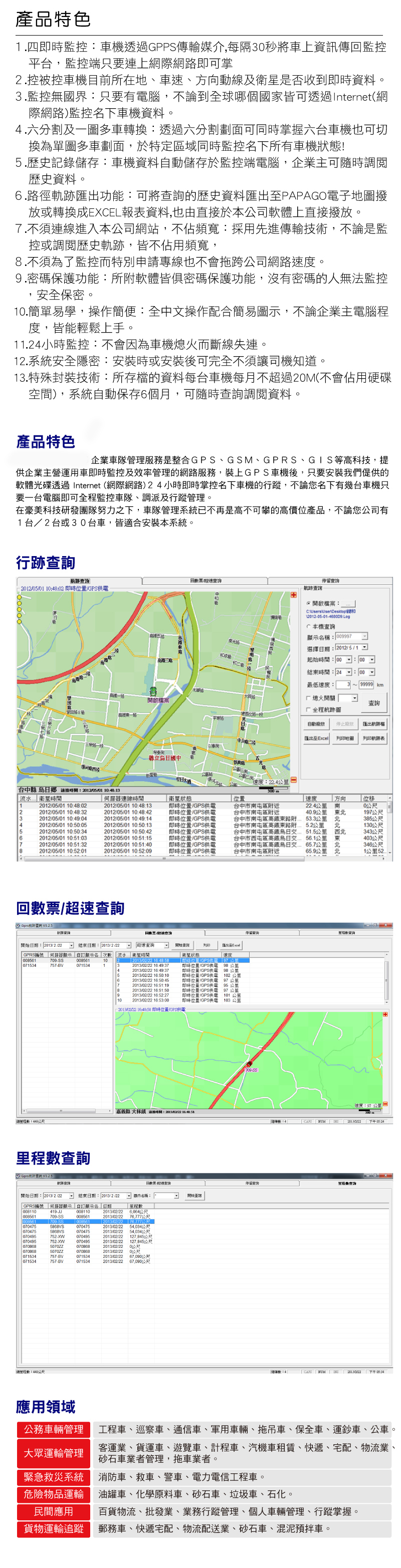Viewport: 401px width, 1568px height.
Task: Click 開始查詢 in the 里程數查詢 window
Action: tap(195, 1196)
